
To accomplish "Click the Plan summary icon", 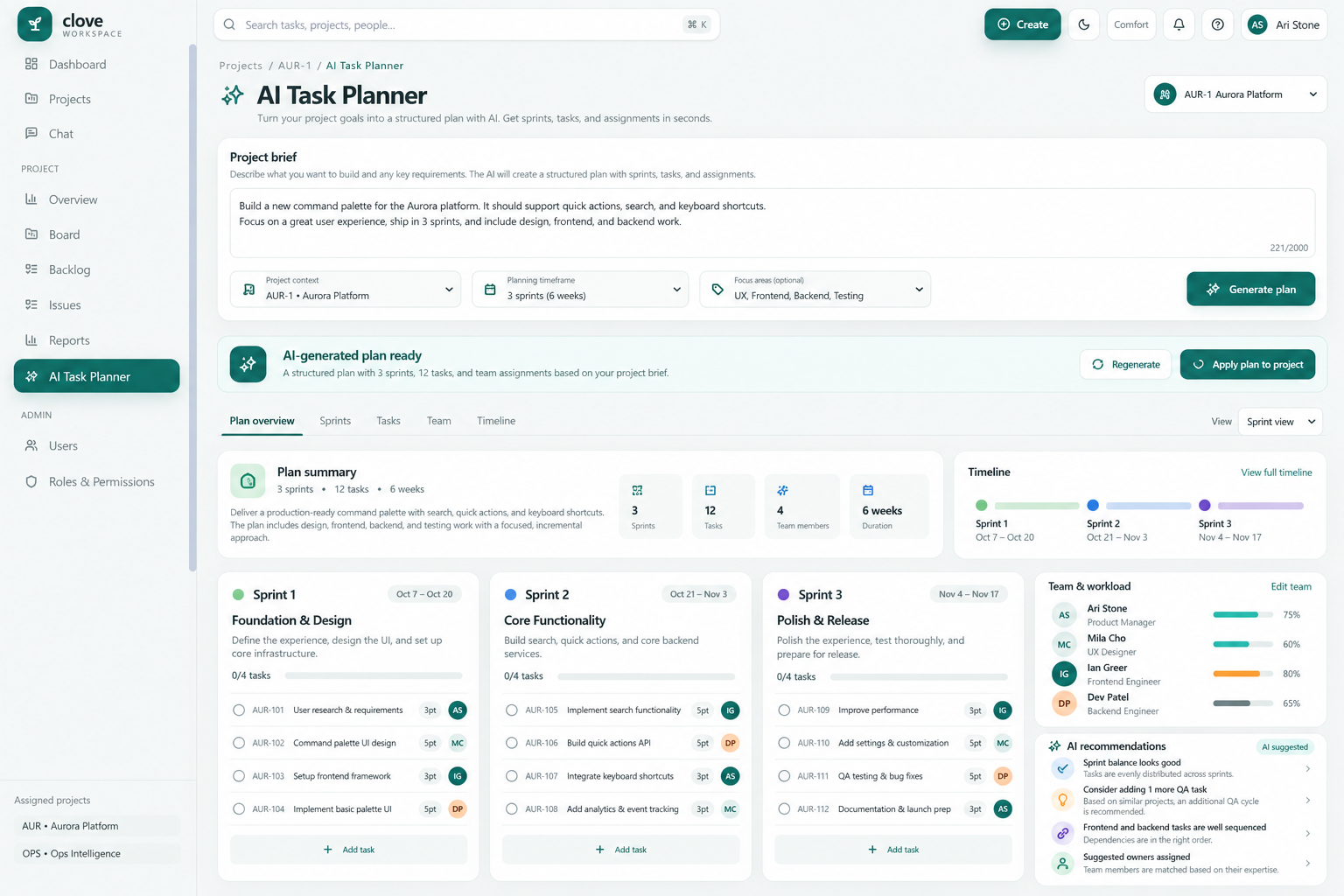I will (x=248, y=480).
